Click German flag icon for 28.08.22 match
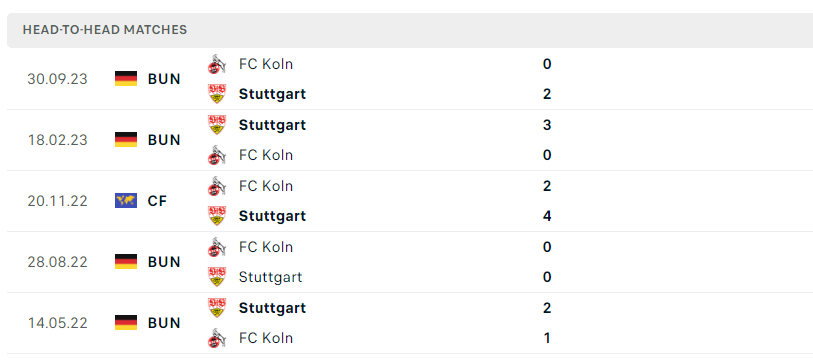 126,262
